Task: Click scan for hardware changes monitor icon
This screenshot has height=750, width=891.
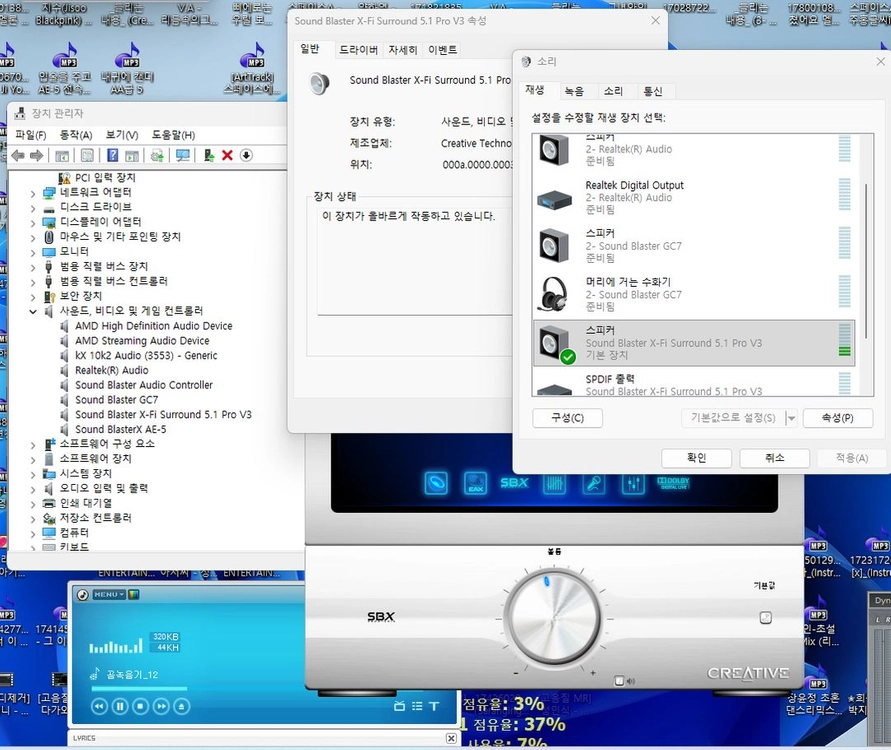Action: tap(183, 155)
